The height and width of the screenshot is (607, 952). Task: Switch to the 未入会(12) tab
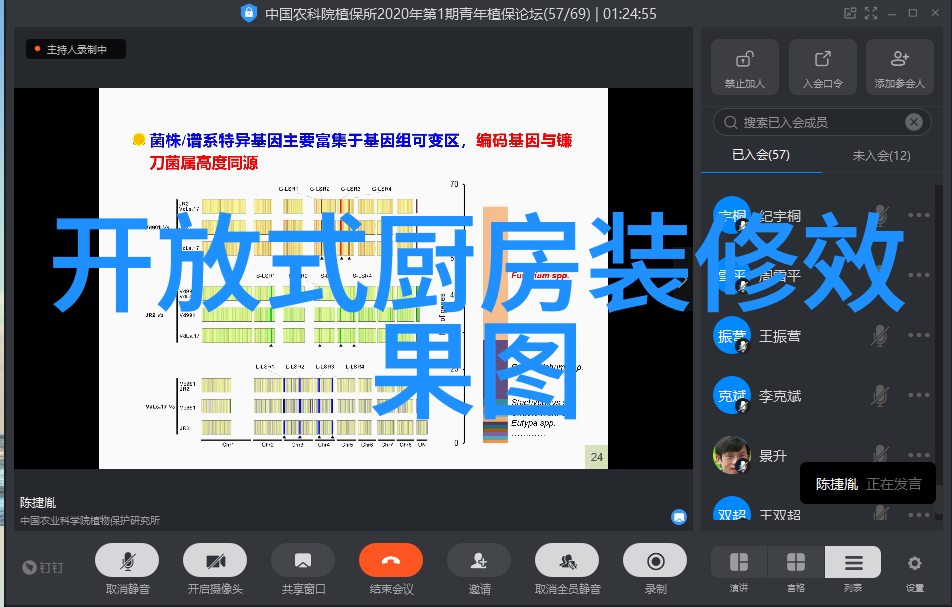pos(881,155)
